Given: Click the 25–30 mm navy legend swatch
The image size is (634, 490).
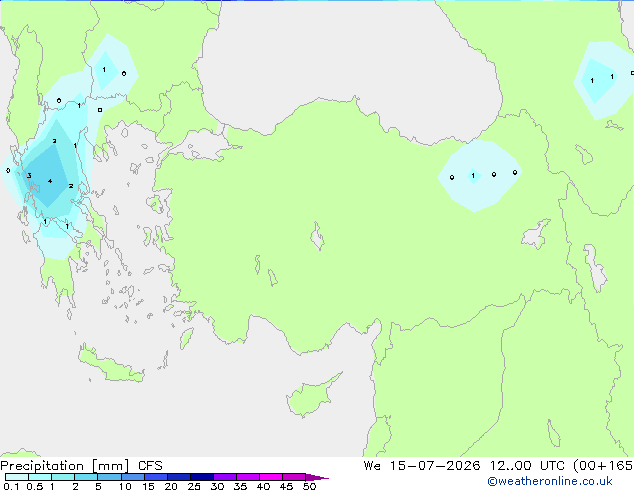Looking at the screenshot, I should tap(202, 477).
